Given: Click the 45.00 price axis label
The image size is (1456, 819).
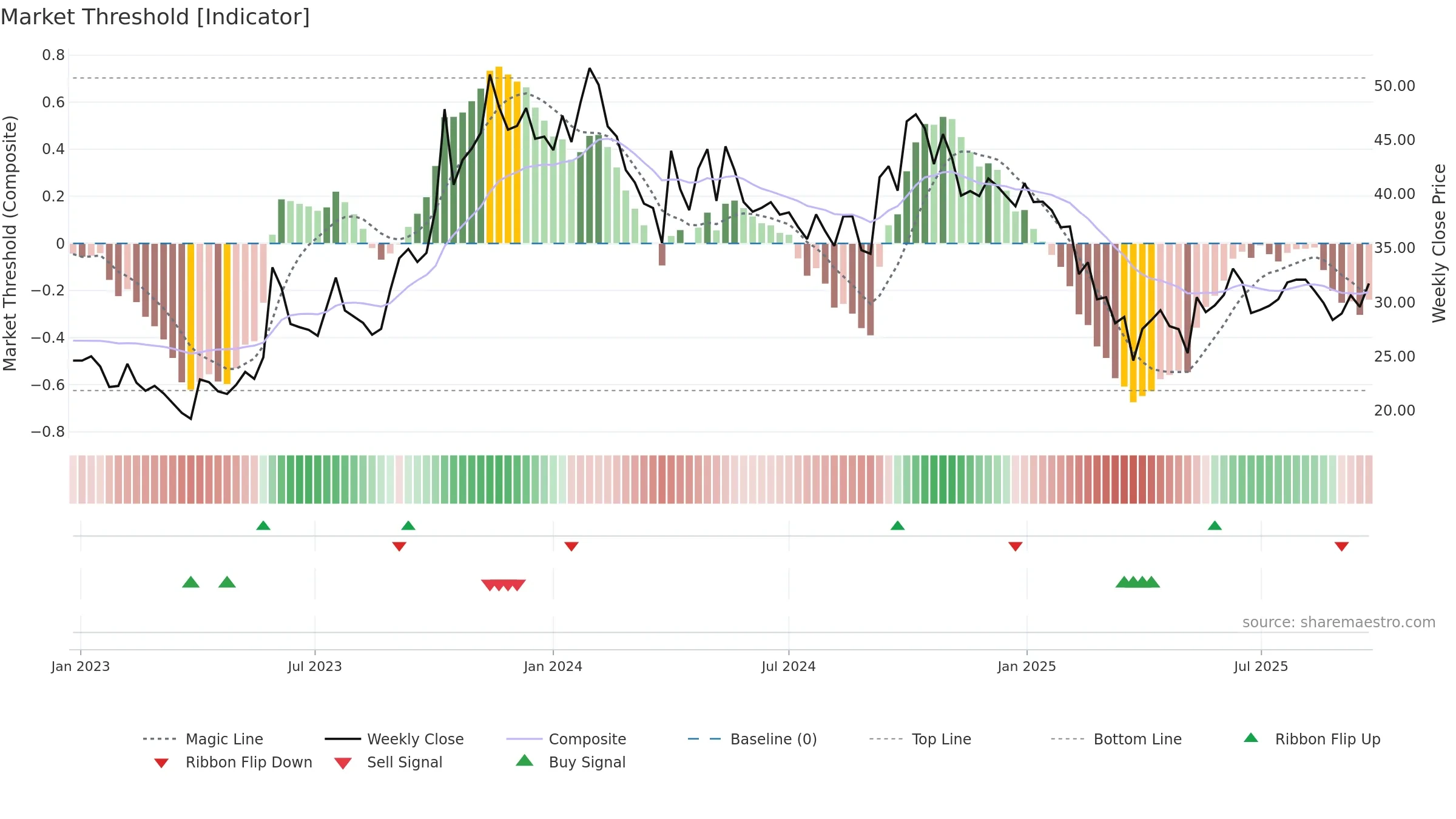Looking at the screenshot, I should [x=1395, y=140].
